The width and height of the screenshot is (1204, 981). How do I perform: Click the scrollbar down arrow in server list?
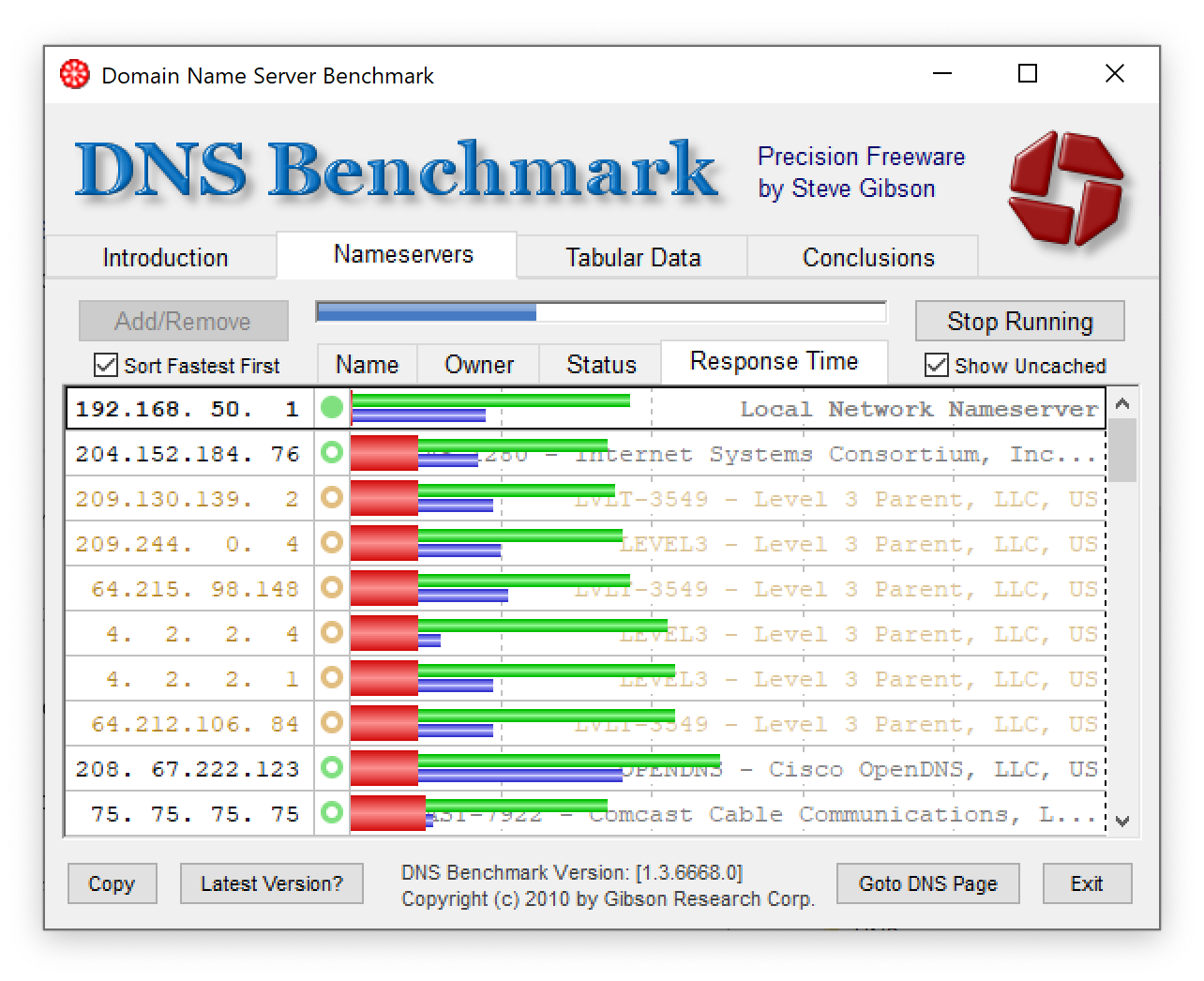[1122, 821]
